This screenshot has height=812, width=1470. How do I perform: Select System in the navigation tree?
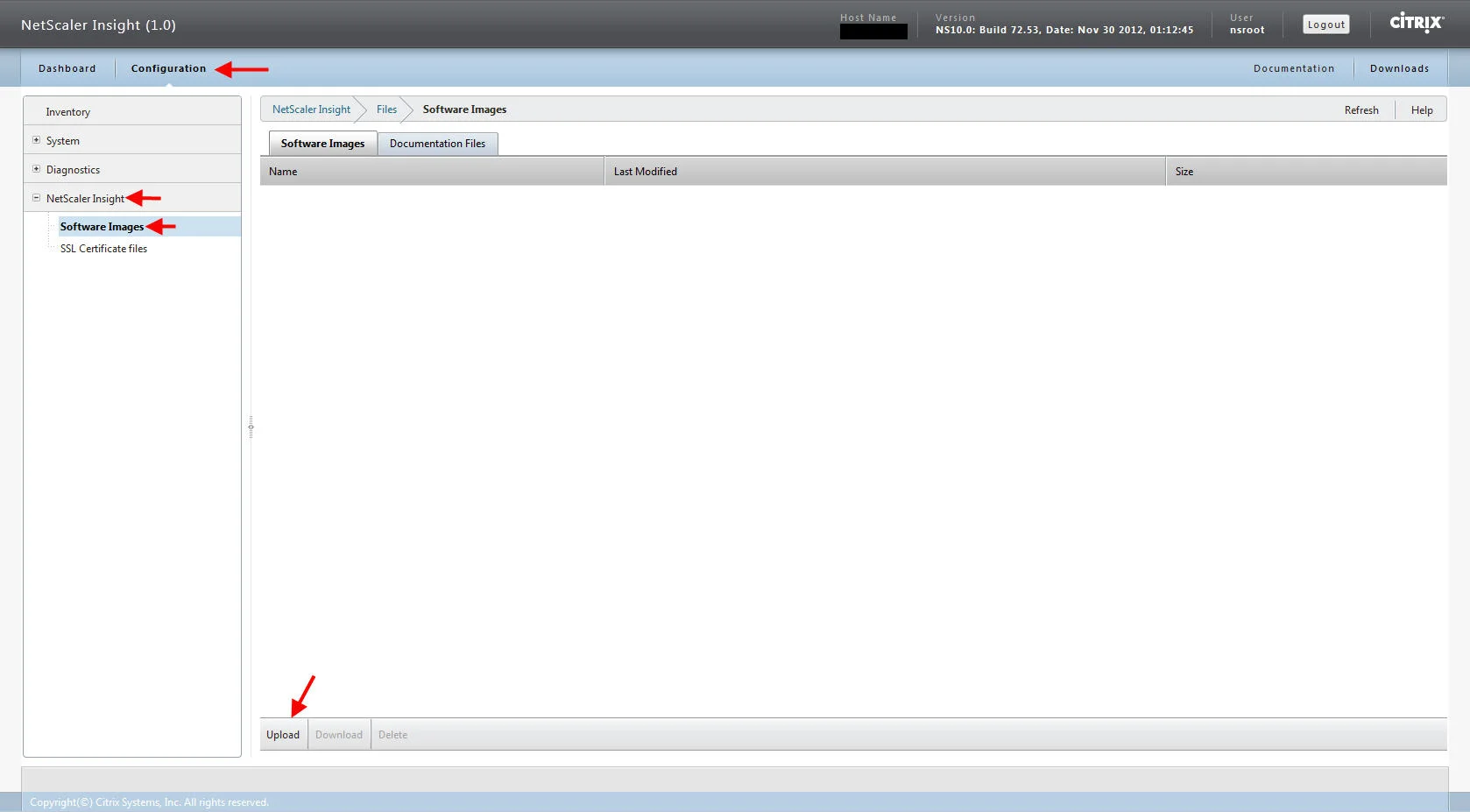pos(63,141)
